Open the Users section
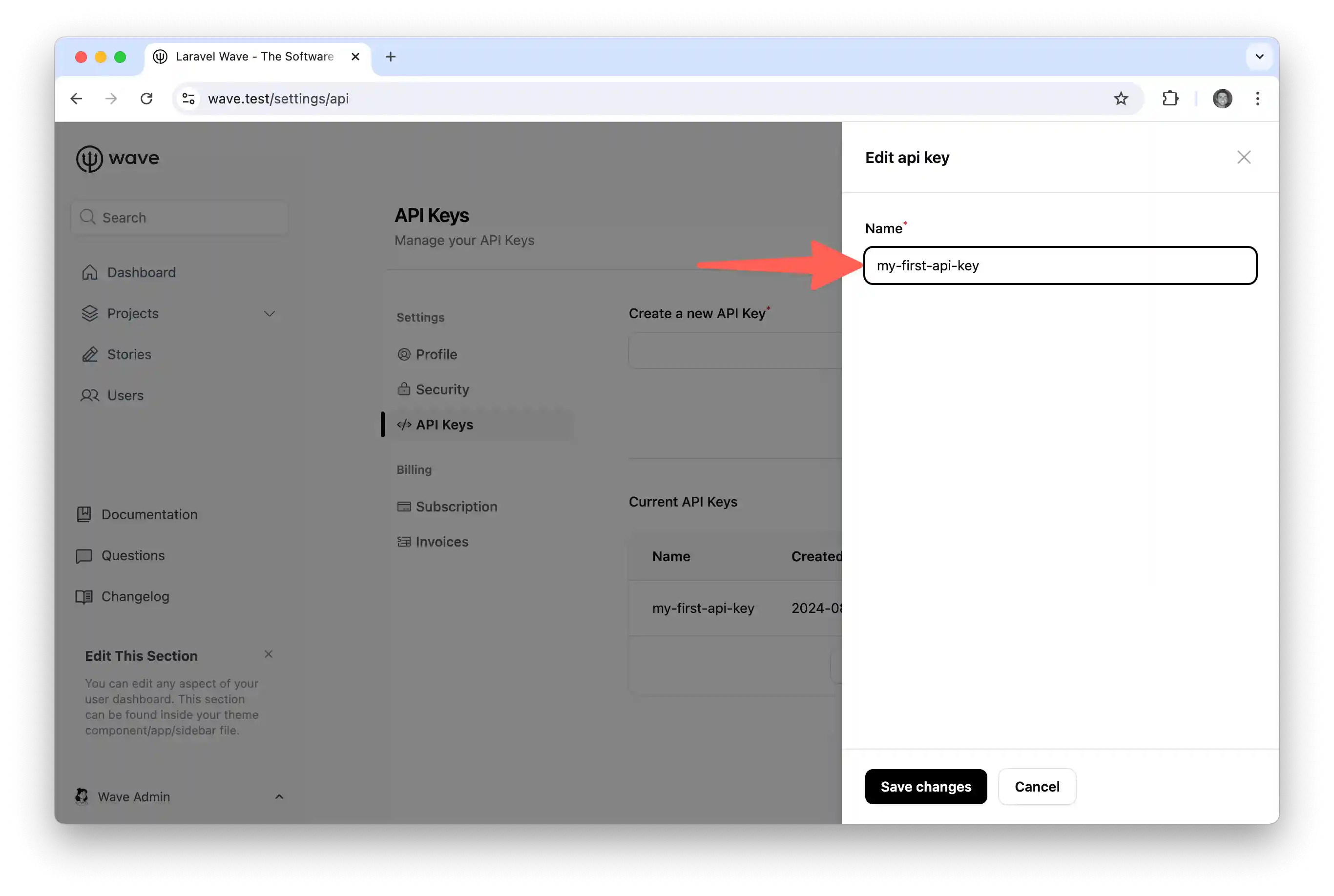The height and width of the screenshot is (896, 1334). tap(125, 395)
